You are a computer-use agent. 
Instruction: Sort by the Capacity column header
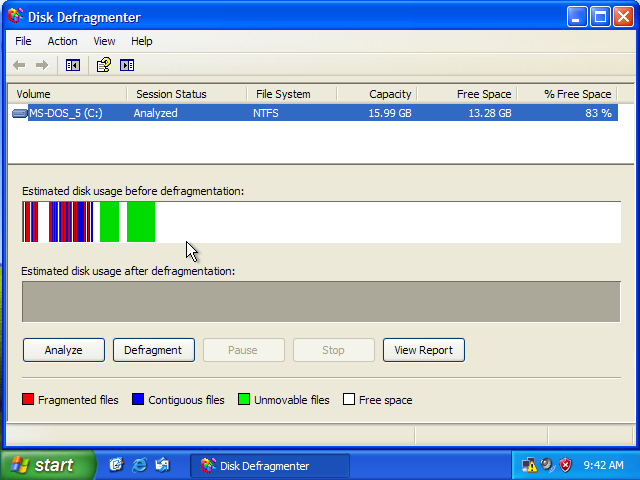[x=376, y=94]
